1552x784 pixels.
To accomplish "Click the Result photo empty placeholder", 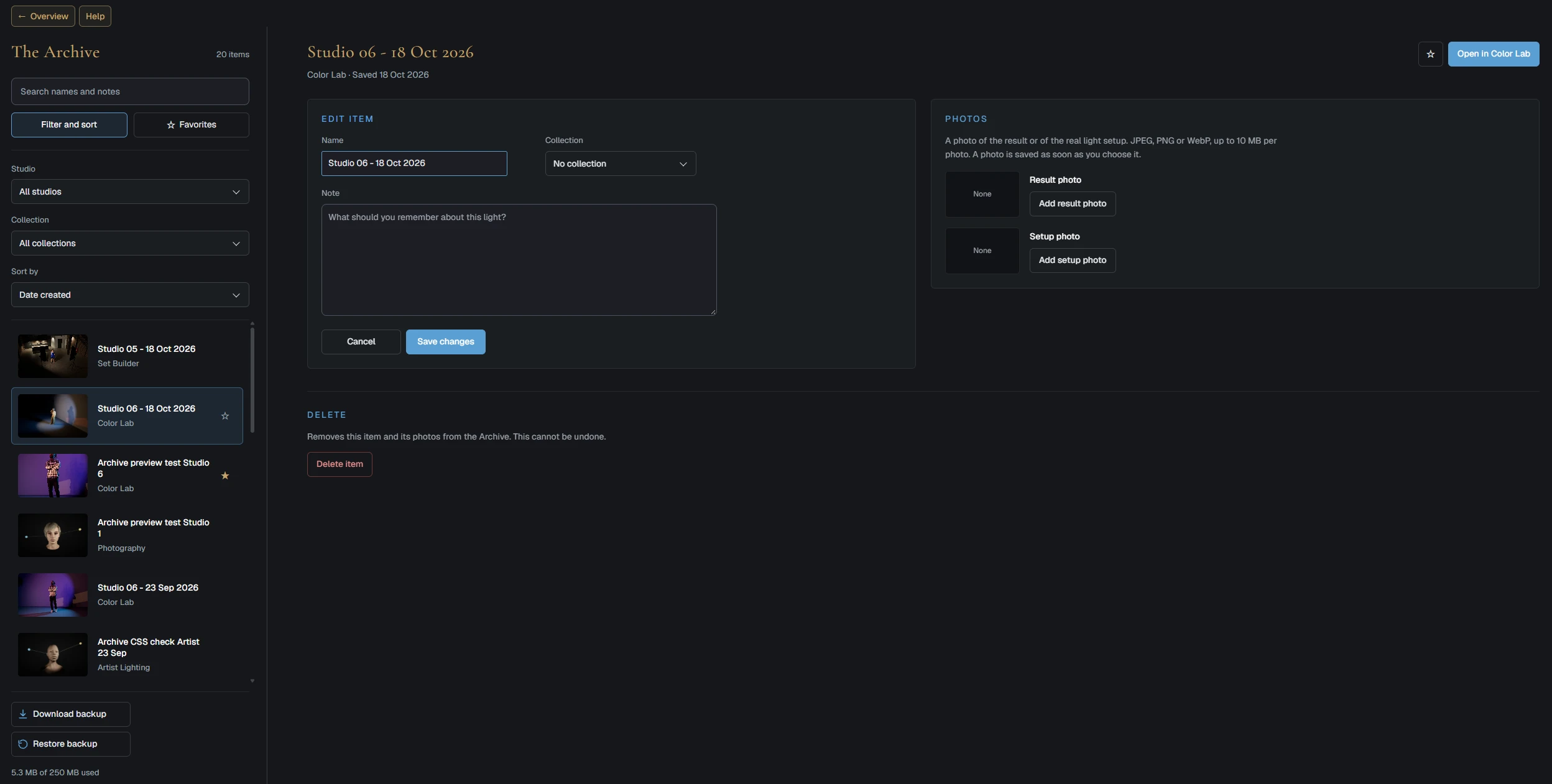I will point(982,194).
